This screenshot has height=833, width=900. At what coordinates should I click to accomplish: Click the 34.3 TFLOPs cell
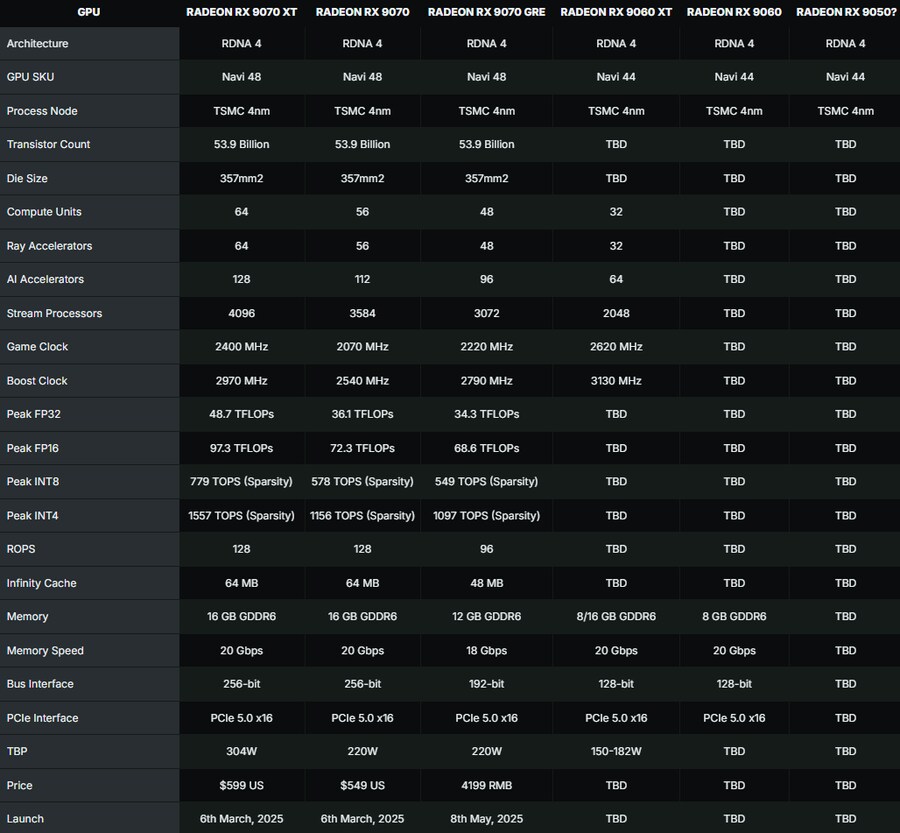pos(486,414)
